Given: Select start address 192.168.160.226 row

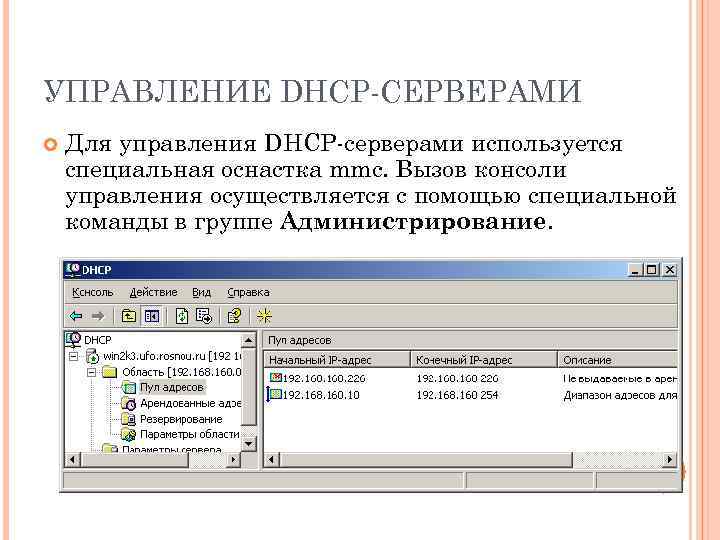Looking at the screenshot, I should (x=324, y=378).
